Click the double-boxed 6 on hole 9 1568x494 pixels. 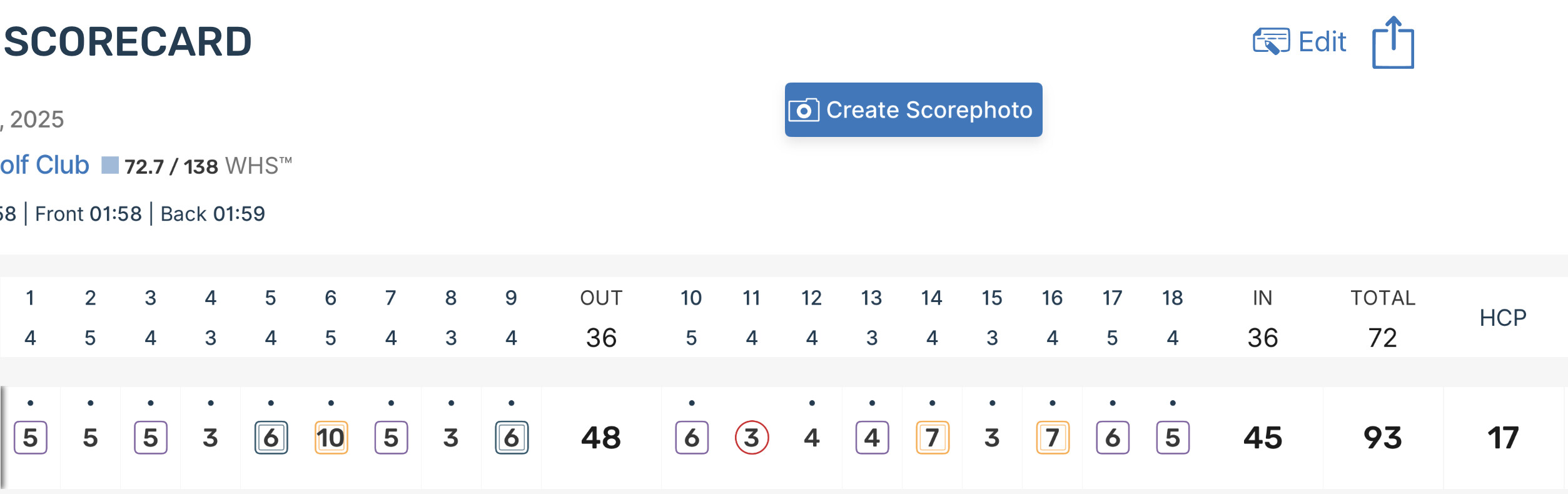click(511, 438)
